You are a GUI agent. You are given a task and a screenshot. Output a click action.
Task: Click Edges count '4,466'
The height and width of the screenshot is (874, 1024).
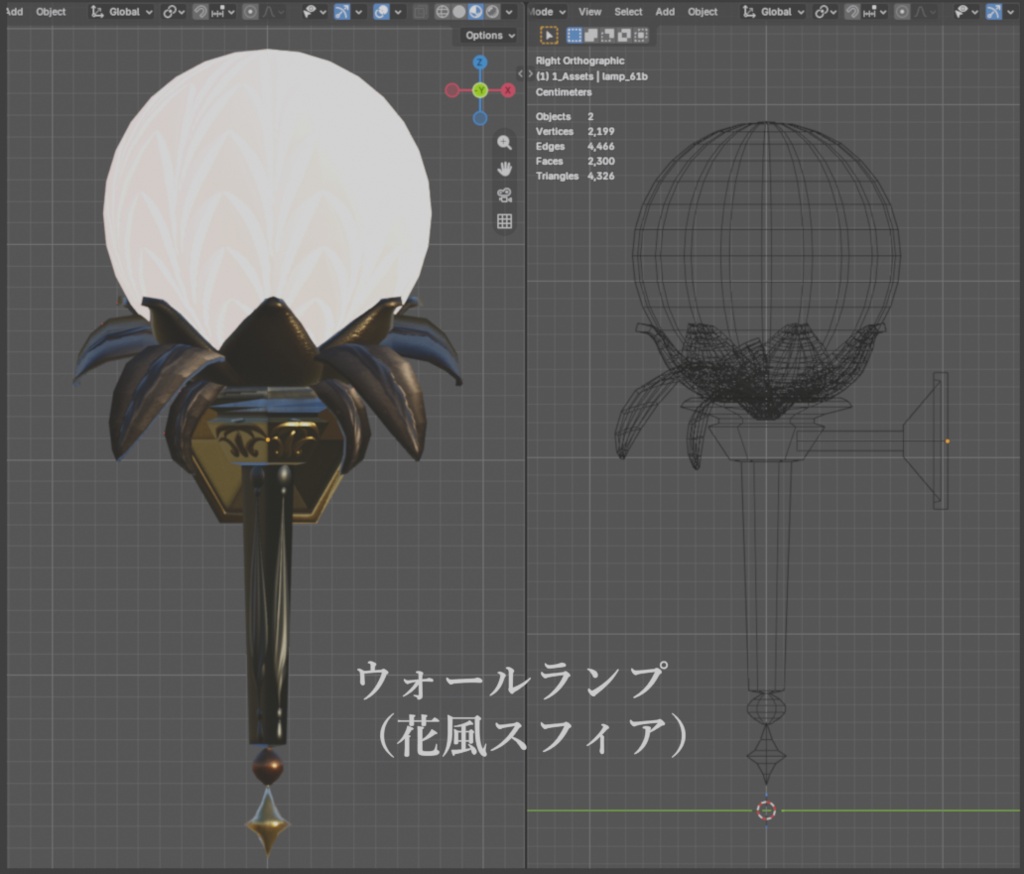point(601,146)
